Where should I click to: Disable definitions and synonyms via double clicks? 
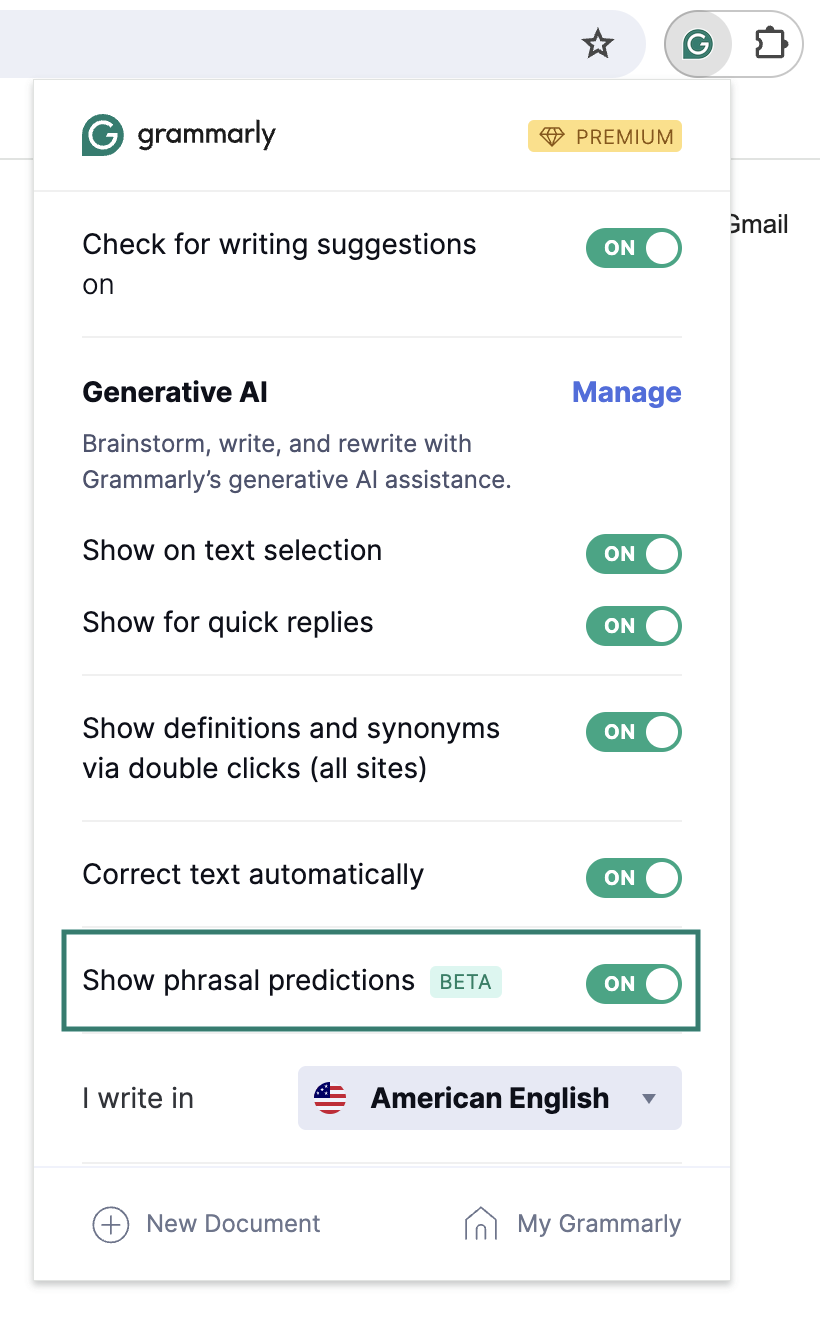click(633, 732)
